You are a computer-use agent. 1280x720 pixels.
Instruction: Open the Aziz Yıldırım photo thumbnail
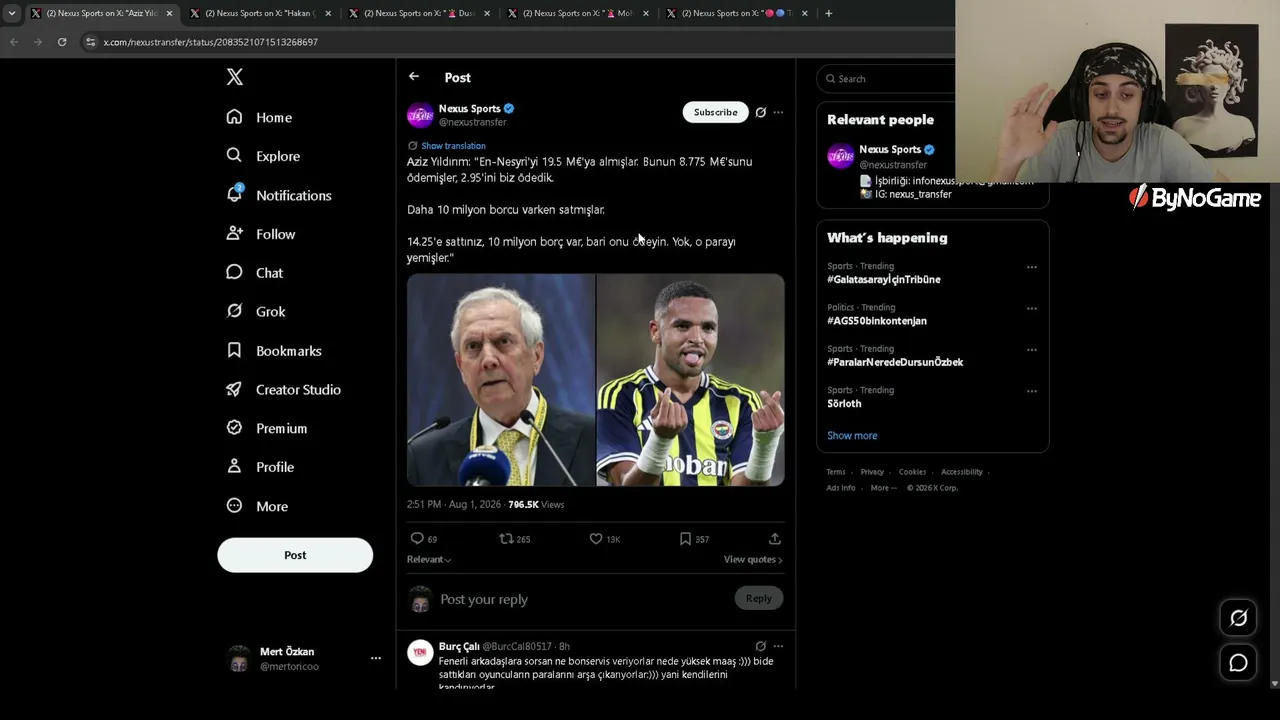501,380
